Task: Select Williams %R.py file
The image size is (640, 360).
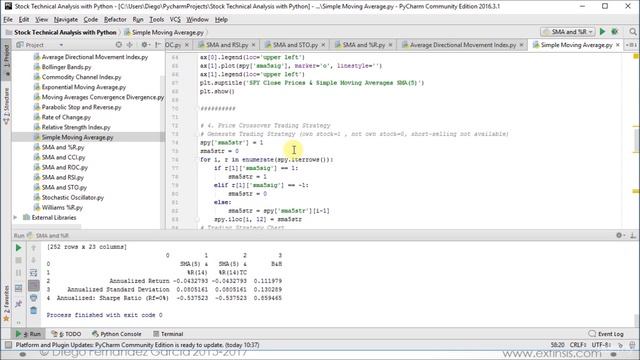Action: pos(62,207)
